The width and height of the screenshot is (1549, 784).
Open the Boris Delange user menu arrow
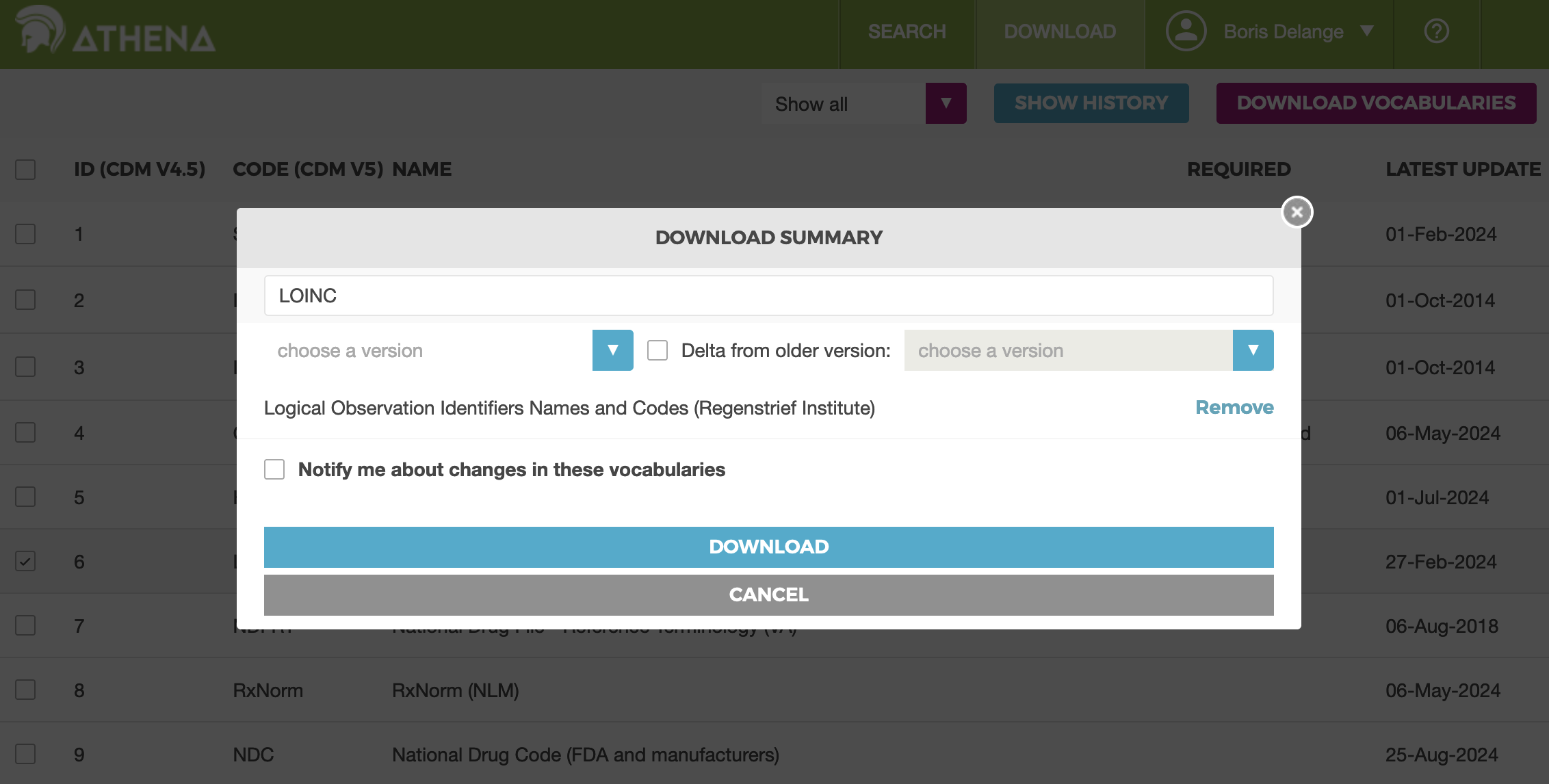pos(1367,31)
